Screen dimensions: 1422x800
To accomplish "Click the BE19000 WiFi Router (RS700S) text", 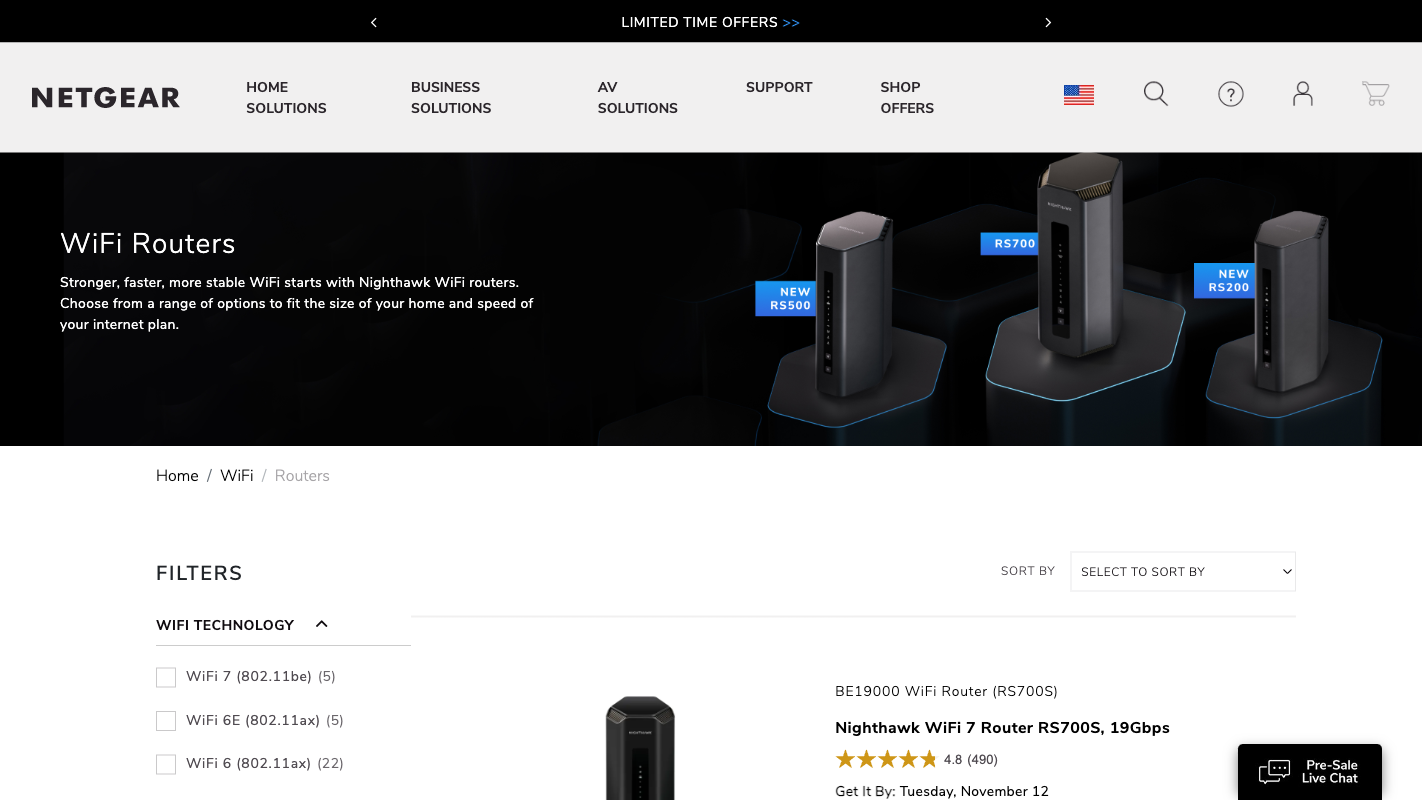I will (x=946, y=692).
